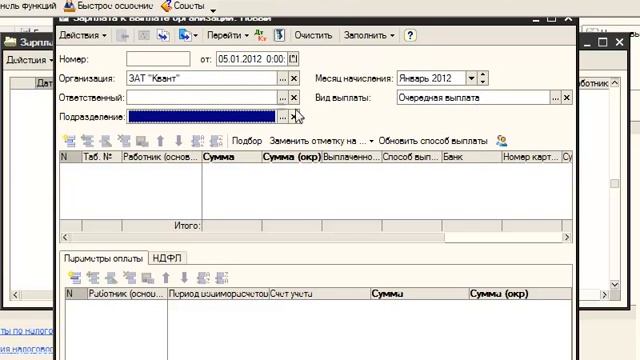Move the row up in the workers table

point(160,141)
